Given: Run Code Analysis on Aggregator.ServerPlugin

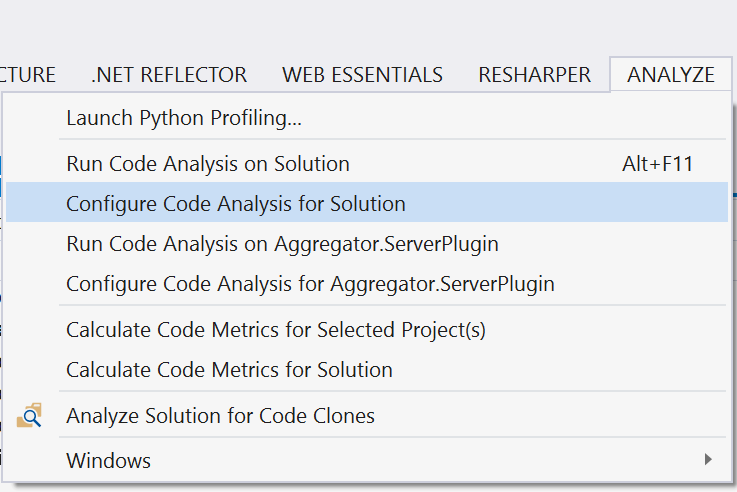Looking at the screenshot, I should click(x=282, y=244).
